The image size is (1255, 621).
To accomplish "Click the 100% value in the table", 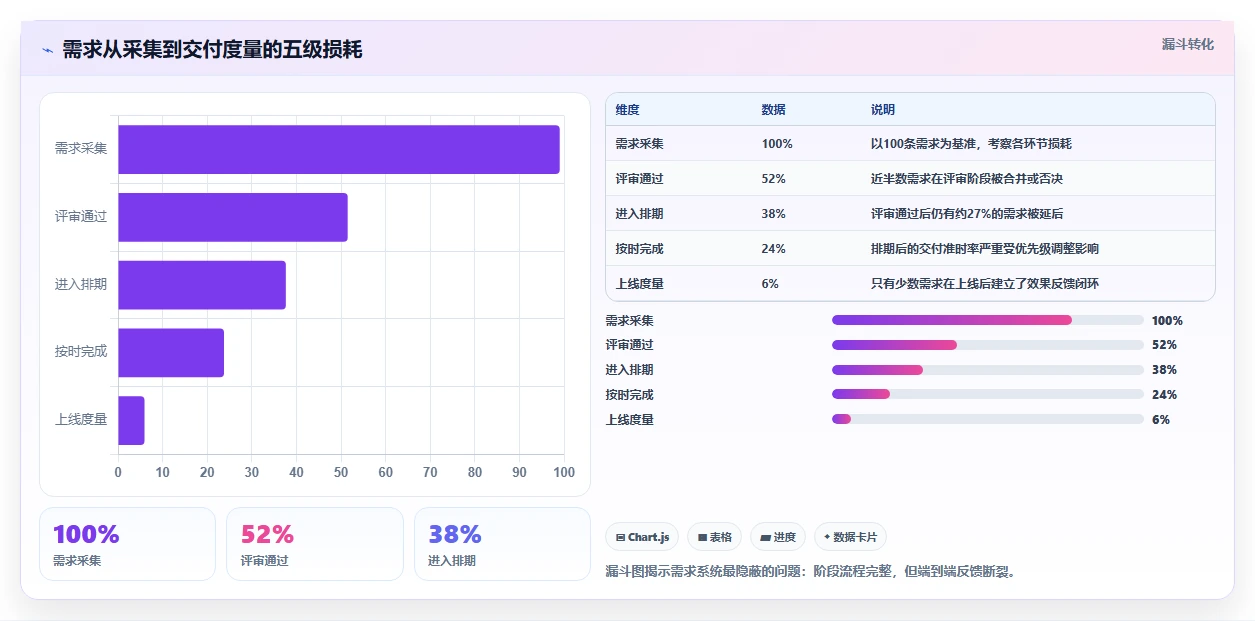I will pos(777,144).
